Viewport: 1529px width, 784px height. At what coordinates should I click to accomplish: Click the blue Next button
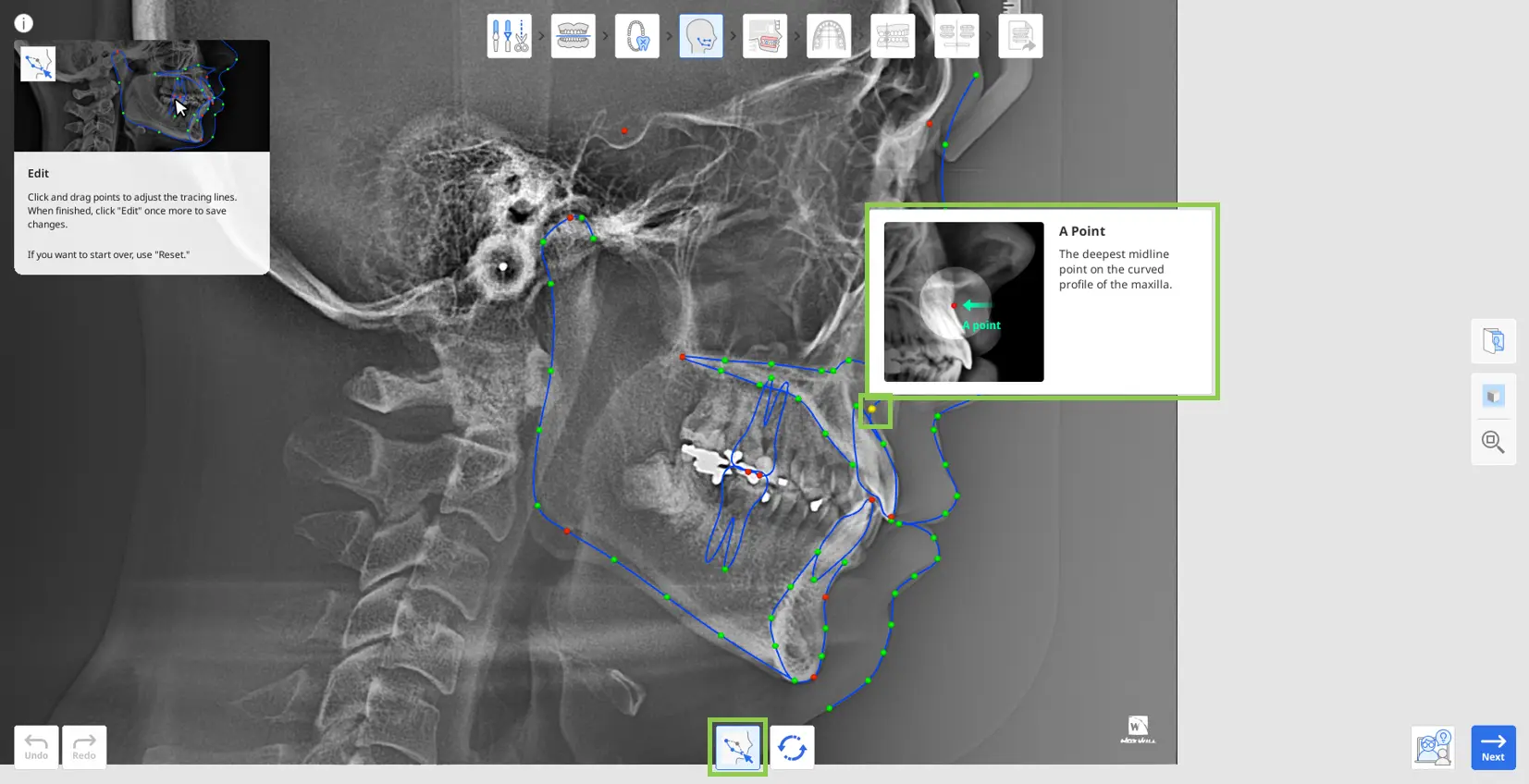pyautogui.click(x=1493, y=747)
